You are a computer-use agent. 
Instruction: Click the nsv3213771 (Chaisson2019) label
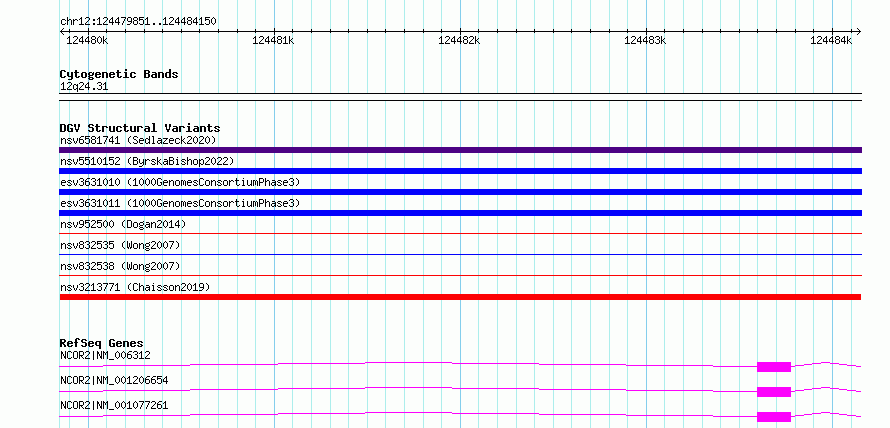[135, 287]
